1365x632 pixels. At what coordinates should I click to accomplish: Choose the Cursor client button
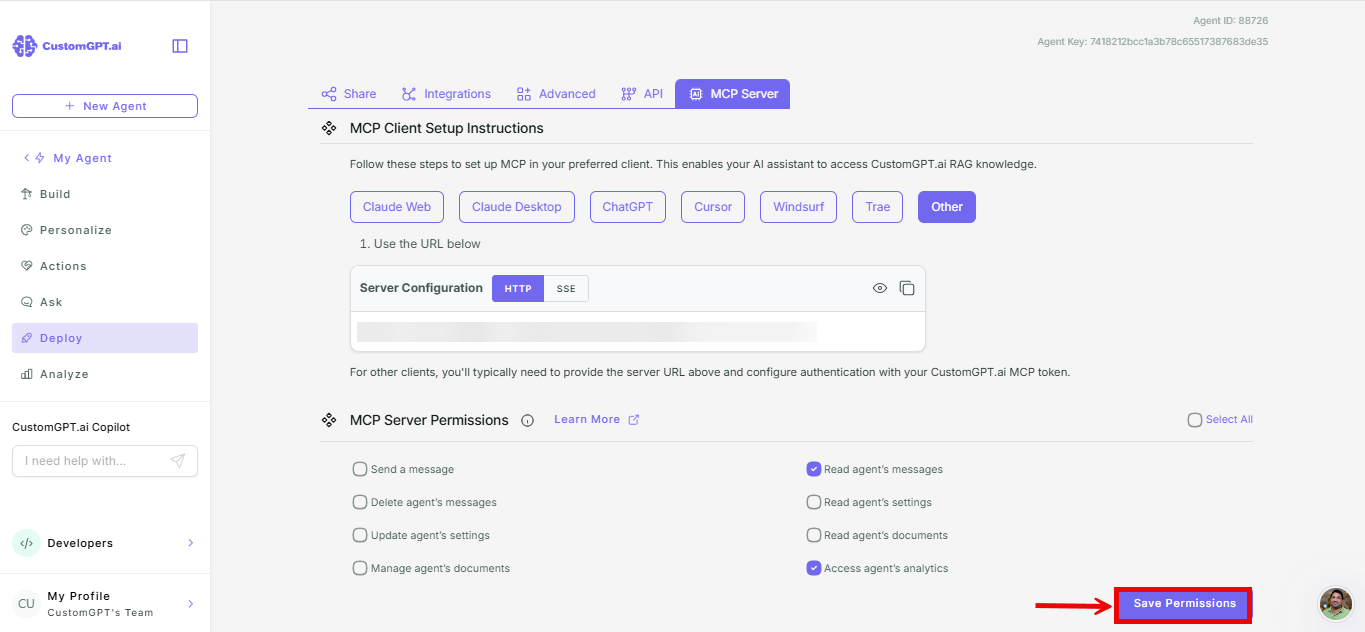[713, 207]
